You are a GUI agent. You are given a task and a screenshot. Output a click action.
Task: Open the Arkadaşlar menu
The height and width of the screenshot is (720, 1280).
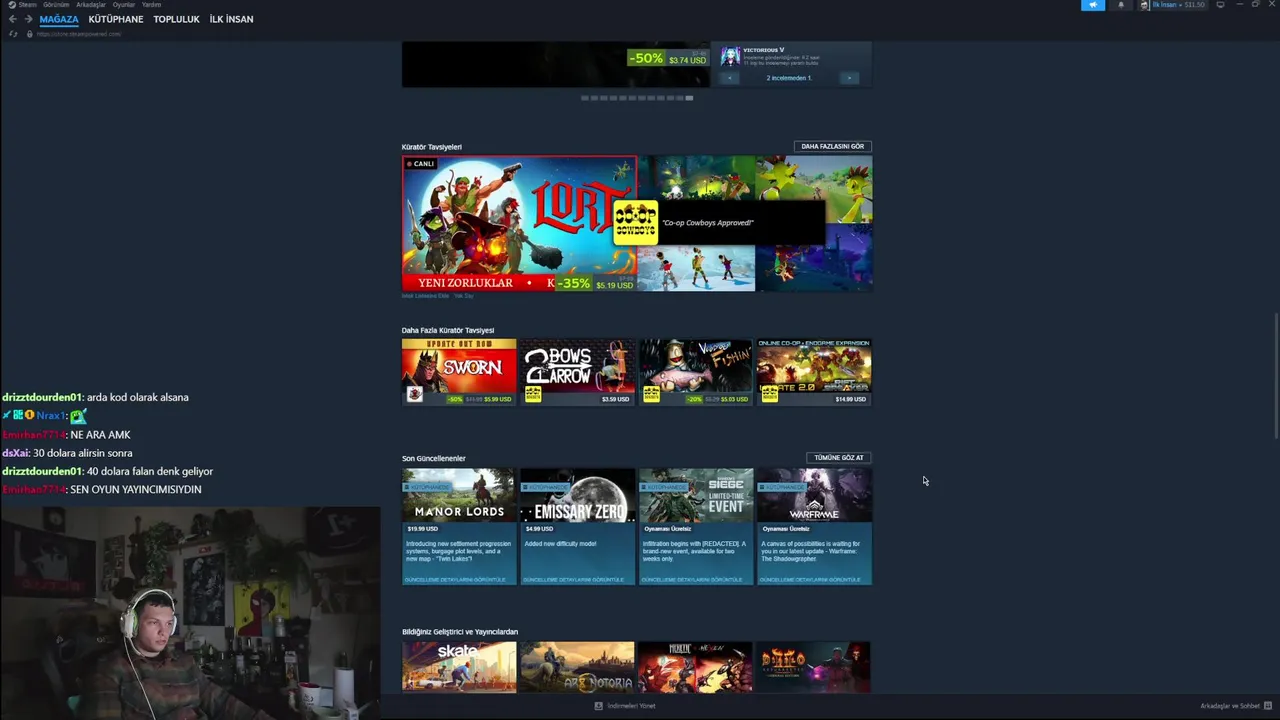(x=91, y=5)
